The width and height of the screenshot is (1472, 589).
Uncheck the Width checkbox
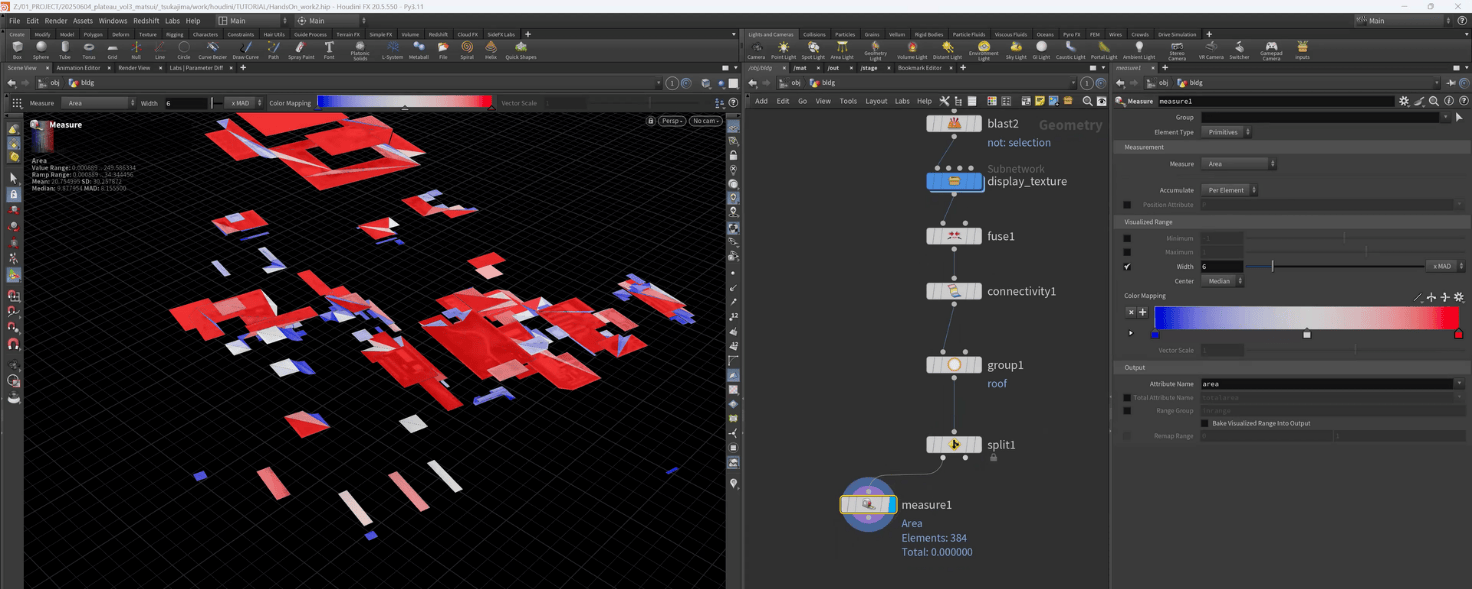pos(1127,267)
